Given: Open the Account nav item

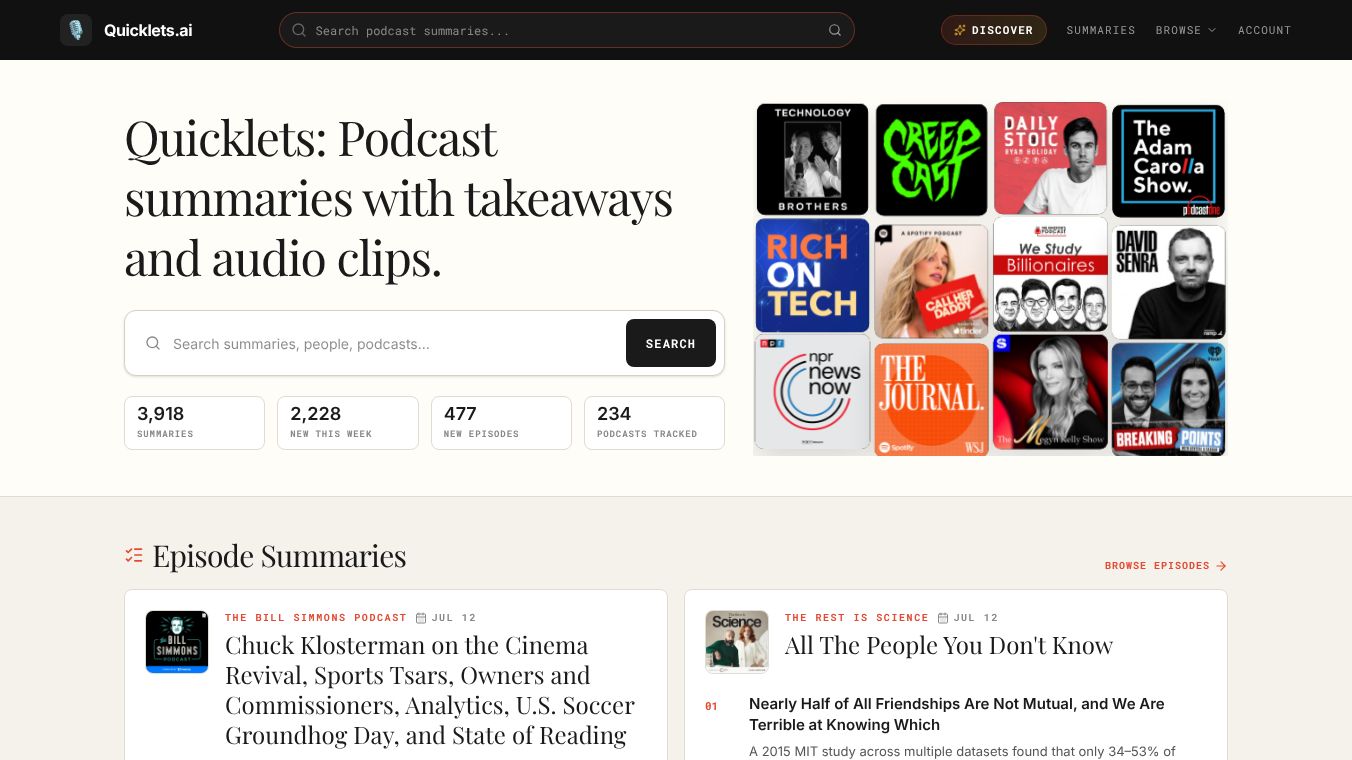Looking at the screenshot, I should click(1264, 30).
